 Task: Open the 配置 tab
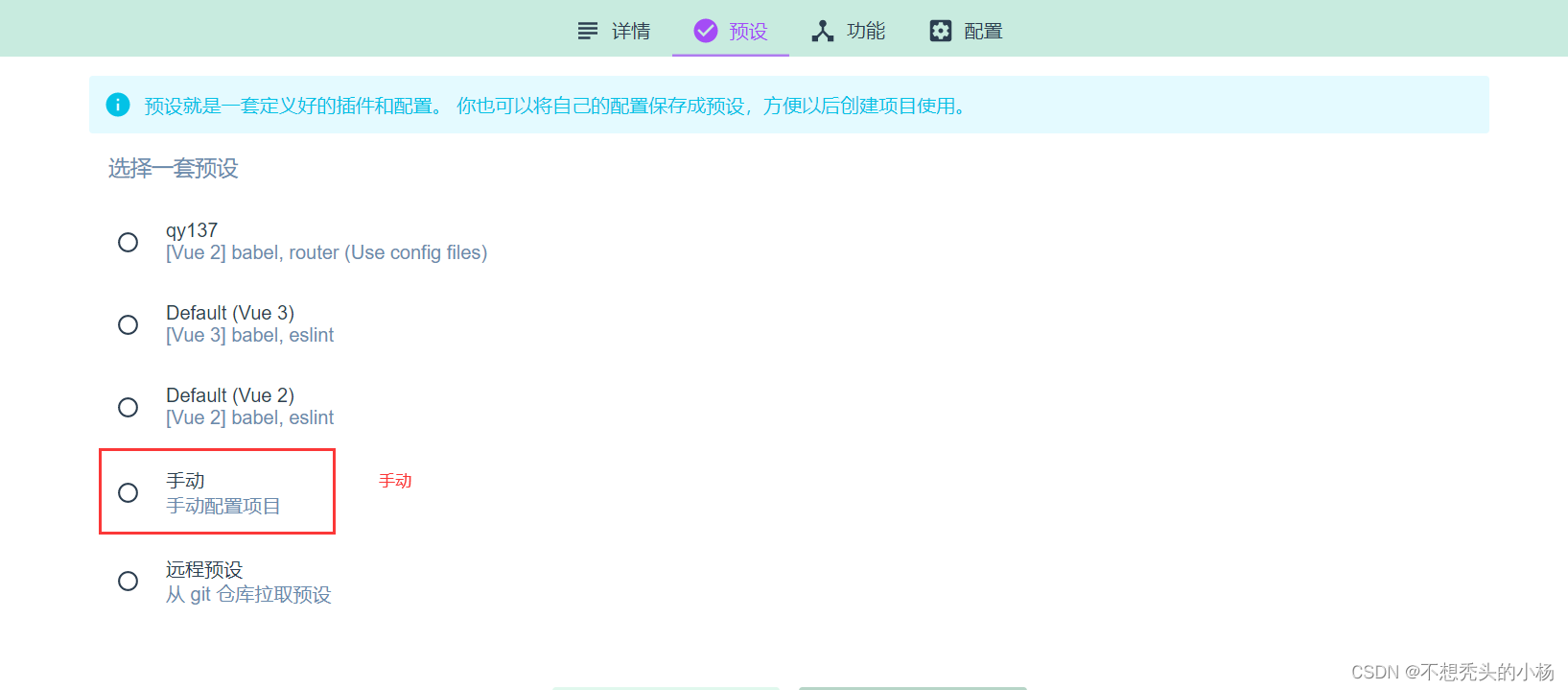[x=966, y=31]
